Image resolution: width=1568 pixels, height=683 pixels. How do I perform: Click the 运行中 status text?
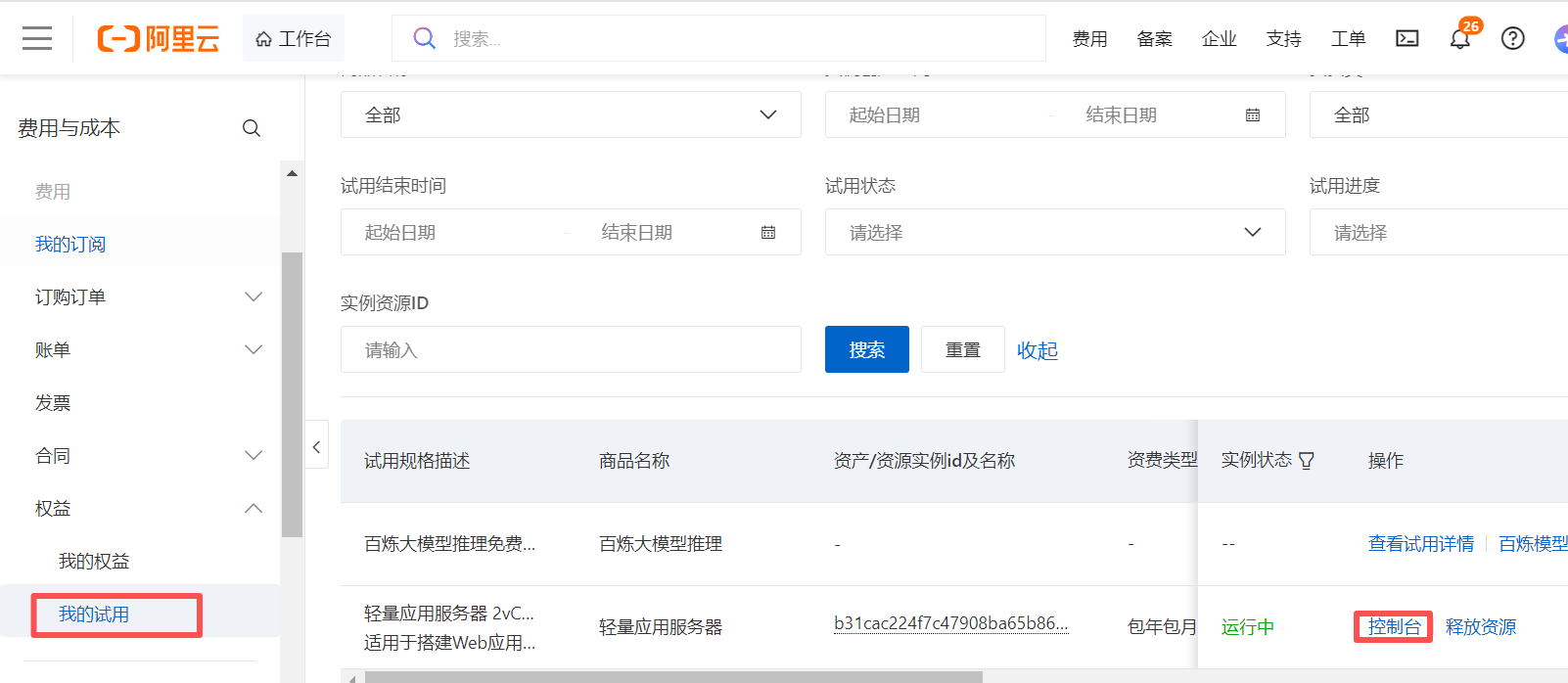pyautogui.click(x=1248, y=627)
